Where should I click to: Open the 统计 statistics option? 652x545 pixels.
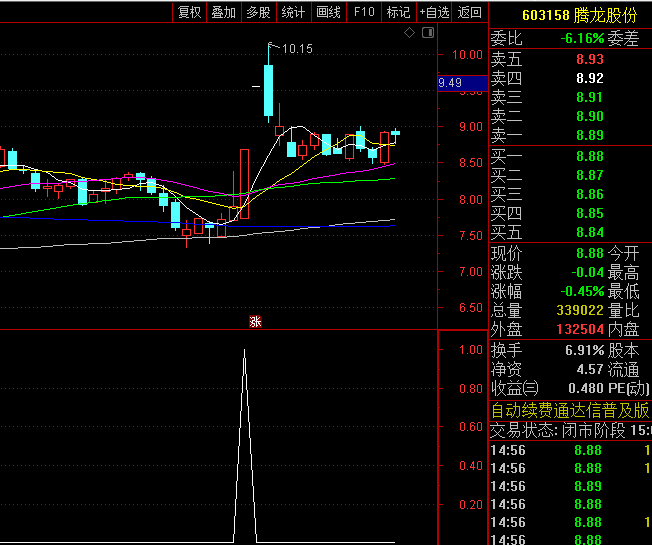point(293,12)
